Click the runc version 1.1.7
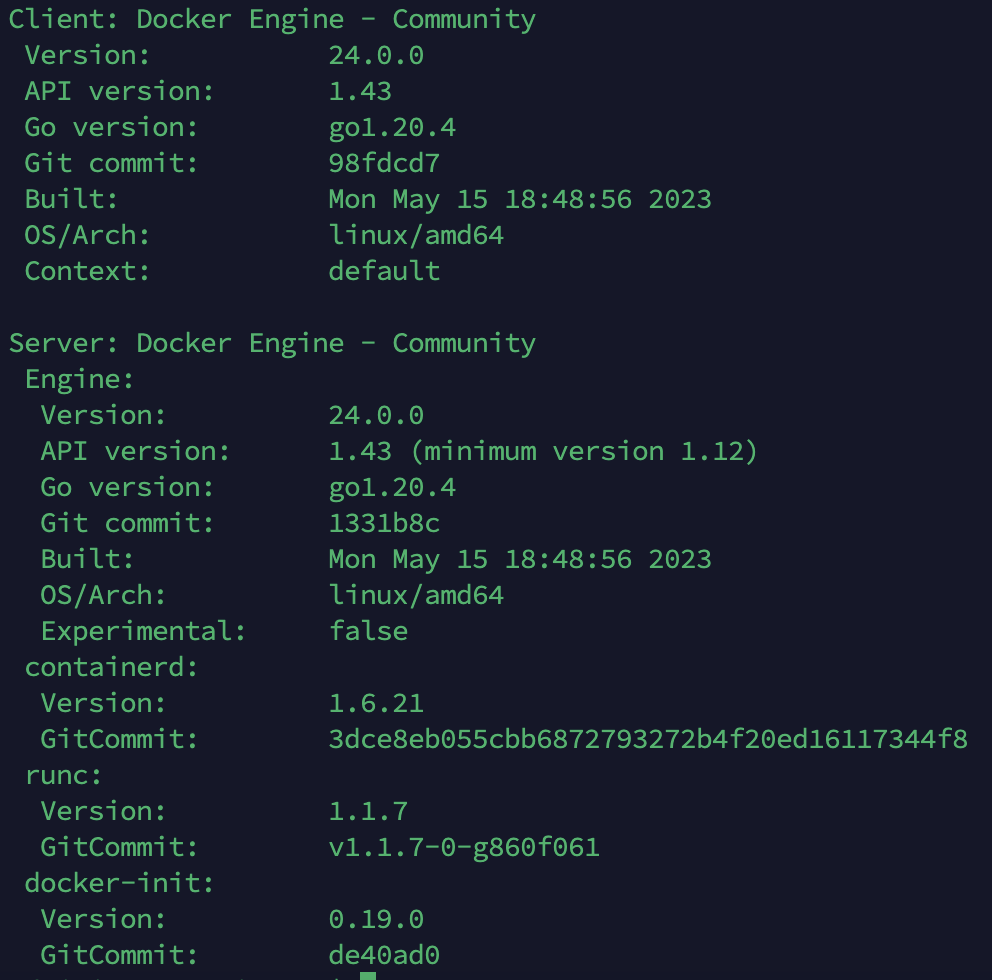The image size is (992, 980). click(x=368, y=812)
